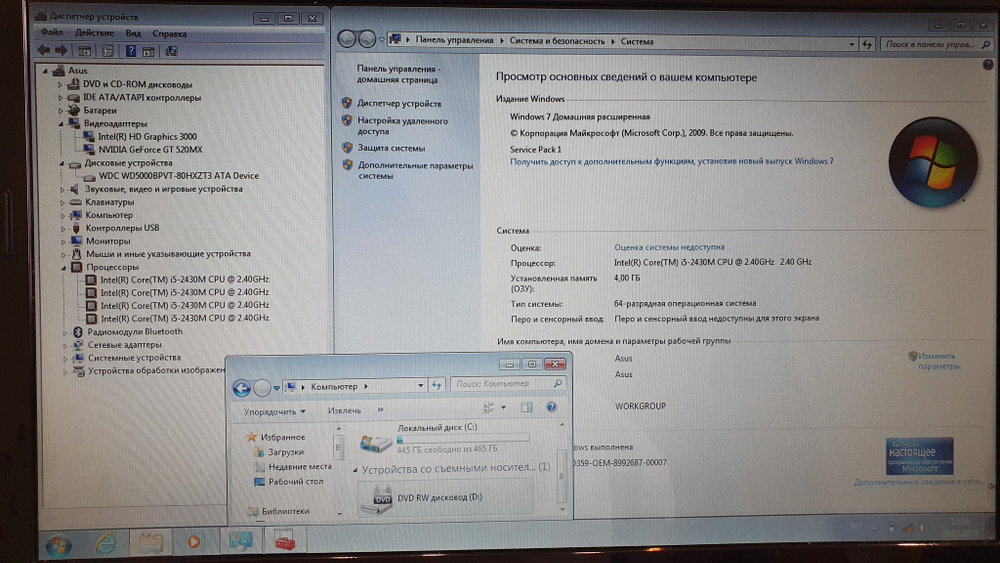Screen dimensions: 1000x563
Task: Select WDC WD5000BPVT-80HXZT3 ATA Device
Action: (x=179, y=176)
